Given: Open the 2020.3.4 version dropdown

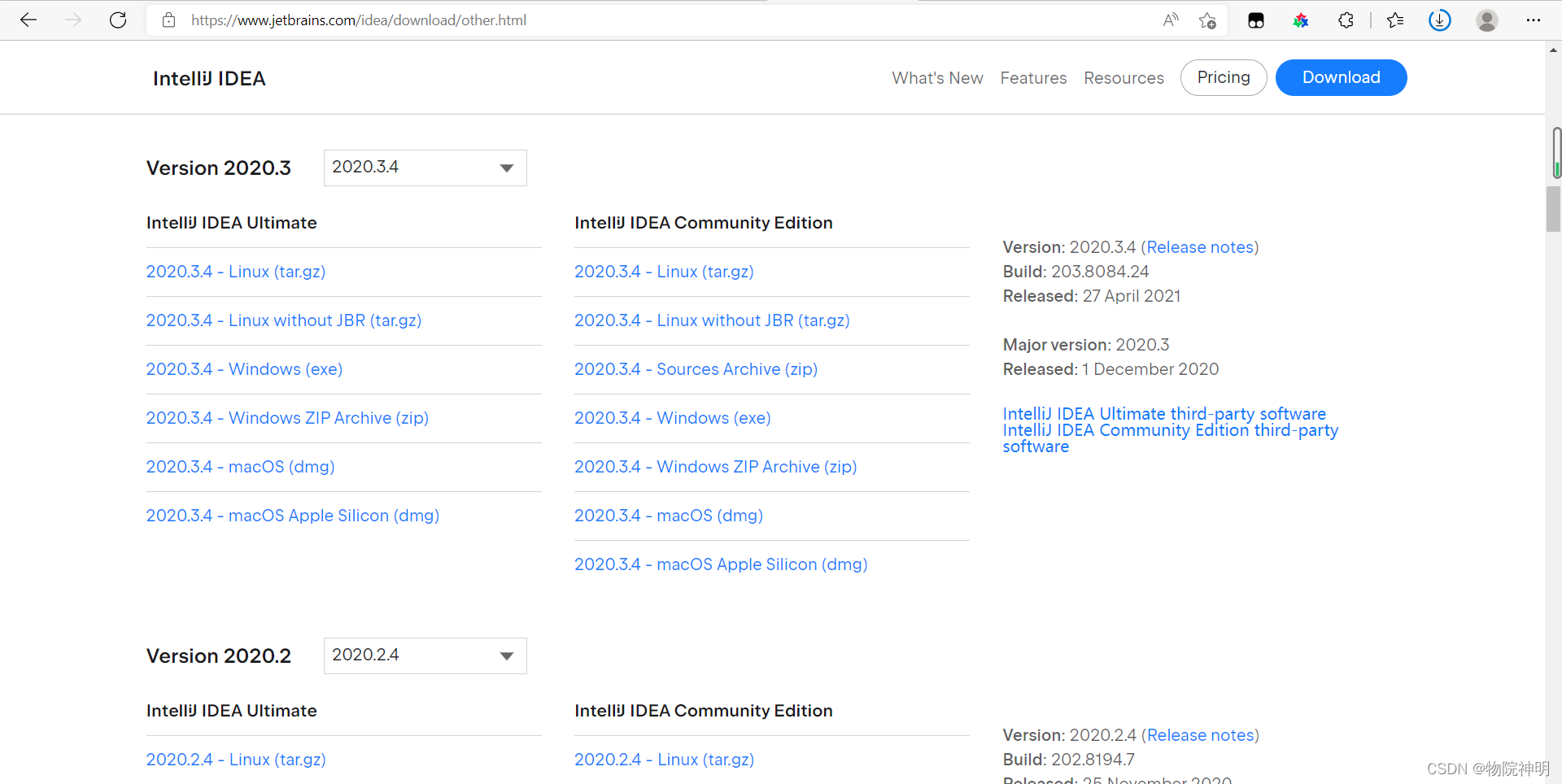Looking at the screenshot, I should click(425, 168).
